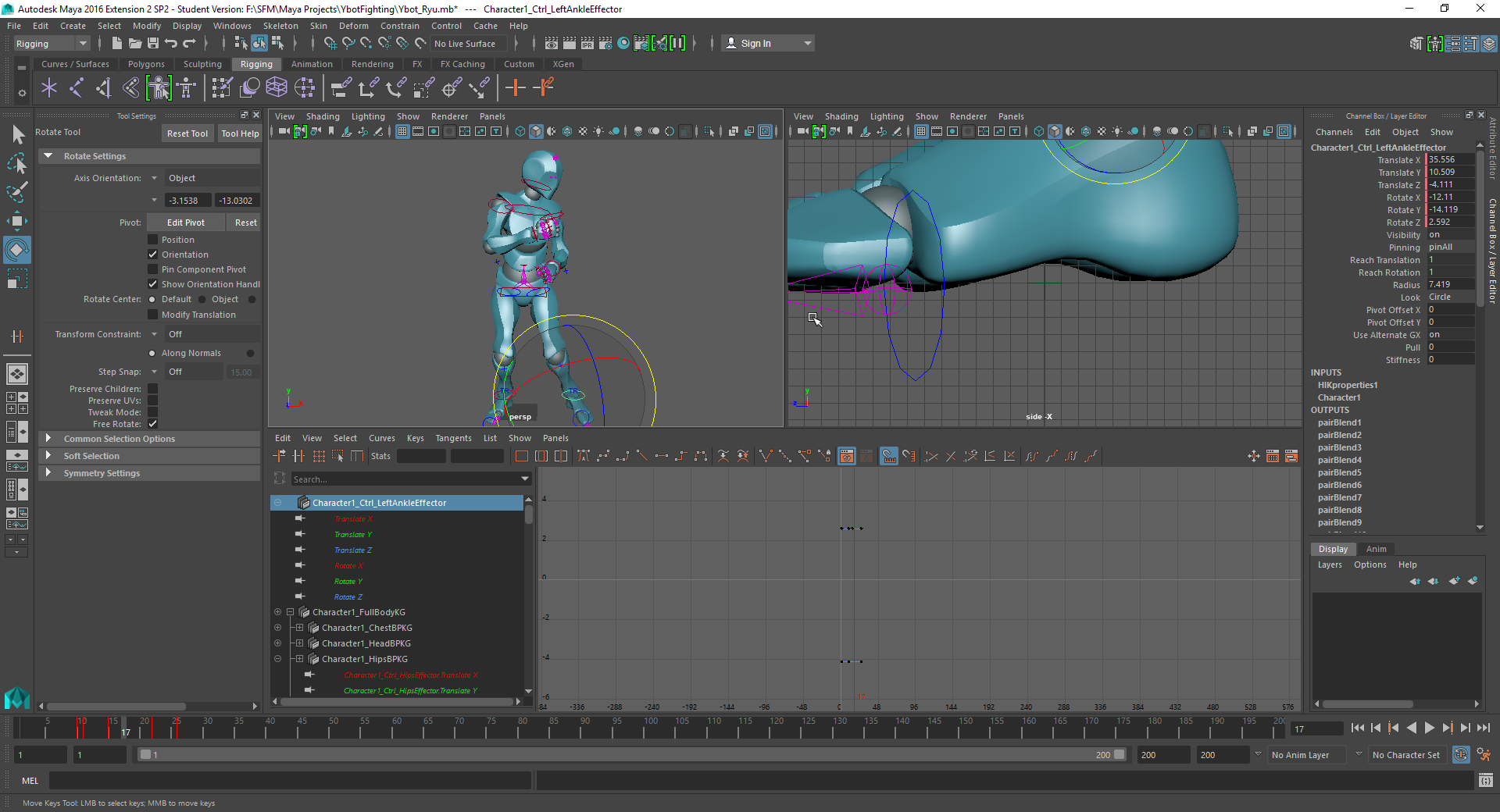Pick the Paint Selection tool
1500x812 pixels.
click(x=18, y=192)
